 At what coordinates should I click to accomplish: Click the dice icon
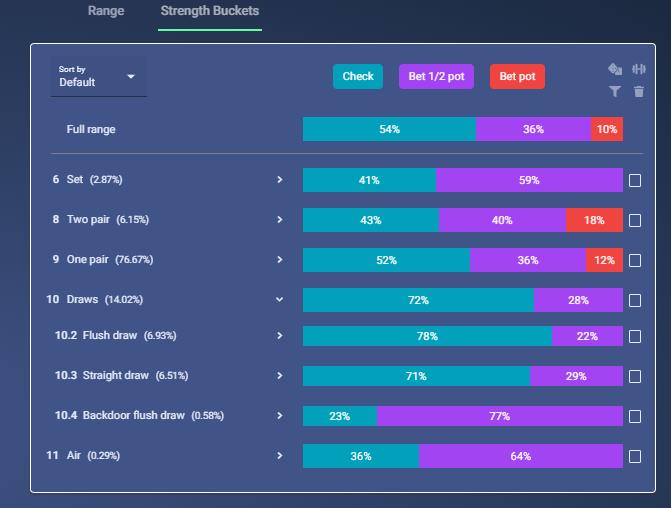tap(615, 69)
